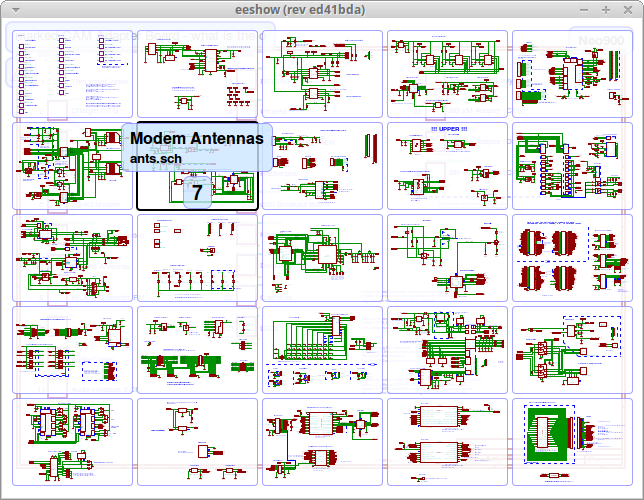Image resolution: width=644 pixels, height=500 pixels.
Task: Open the top-row second schematic thumbnail
Action: [x=197, y=73]
